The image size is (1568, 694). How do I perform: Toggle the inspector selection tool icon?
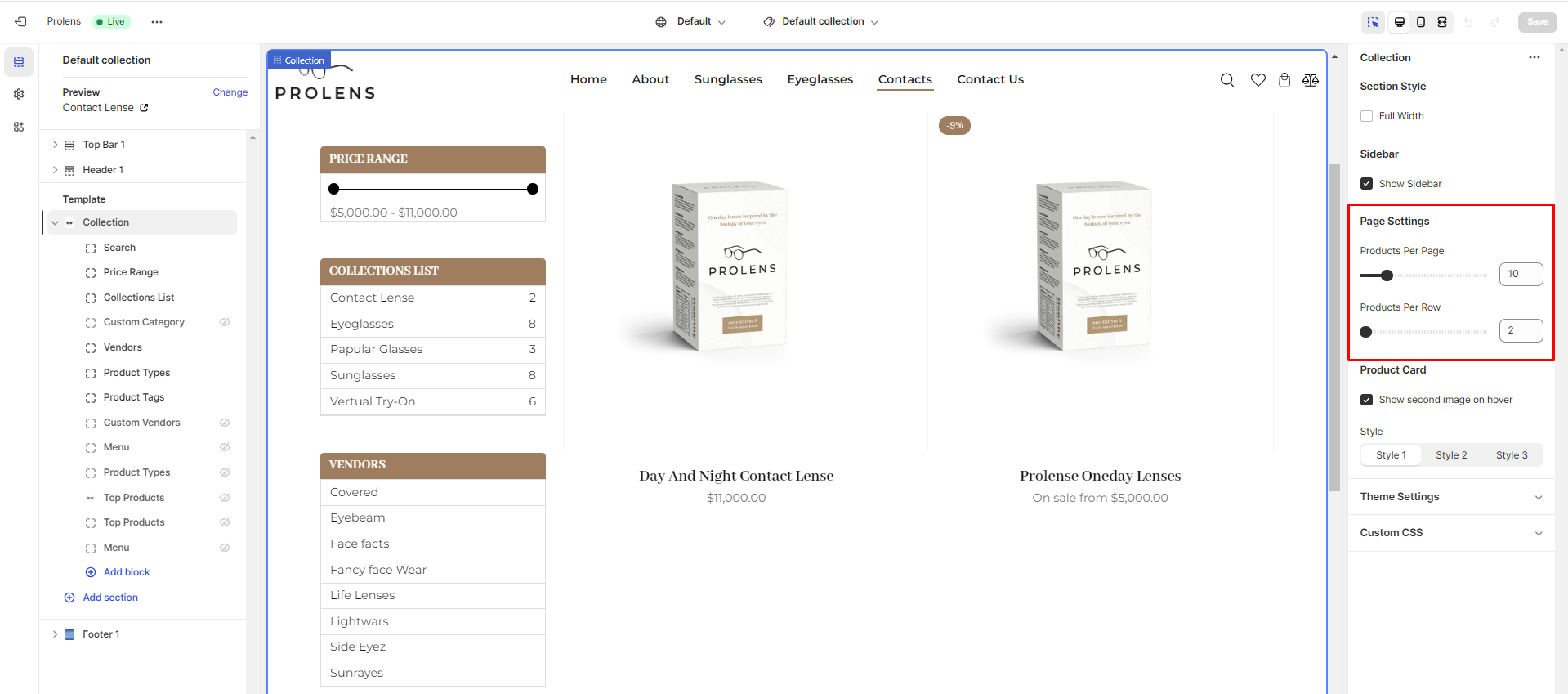tap(1373, 22)
